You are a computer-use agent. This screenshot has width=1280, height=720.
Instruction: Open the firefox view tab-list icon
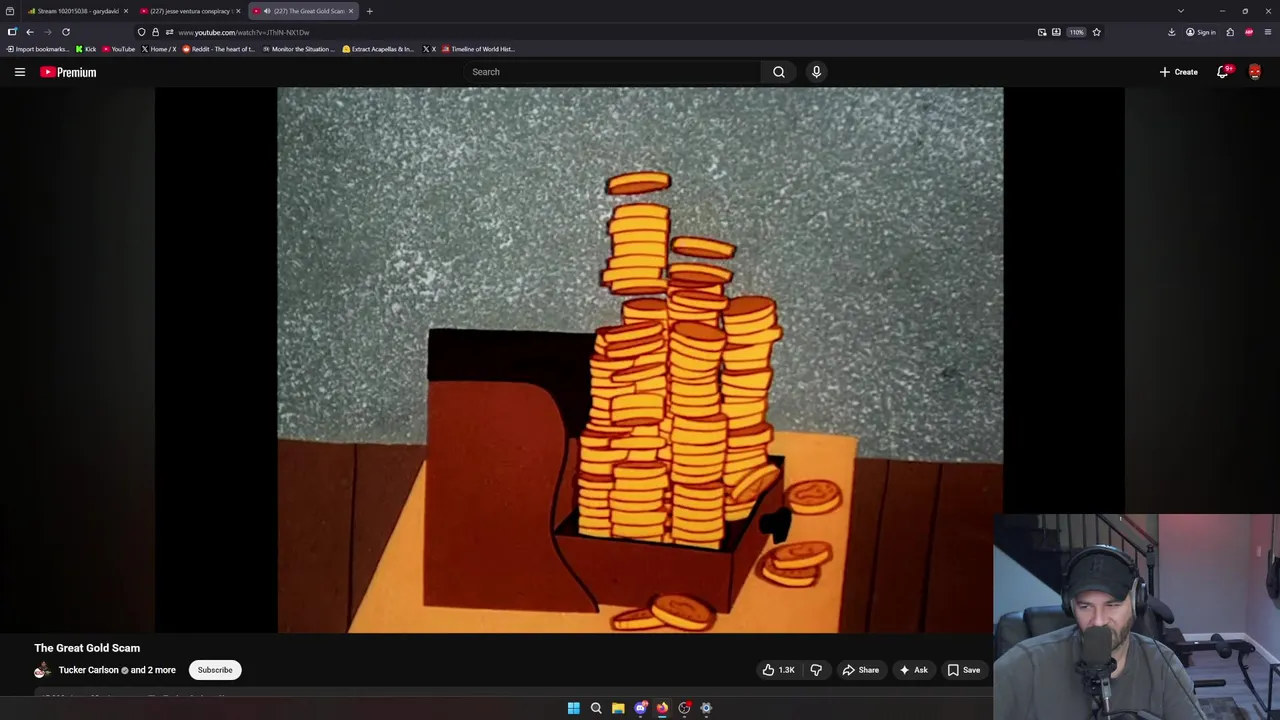10,11
